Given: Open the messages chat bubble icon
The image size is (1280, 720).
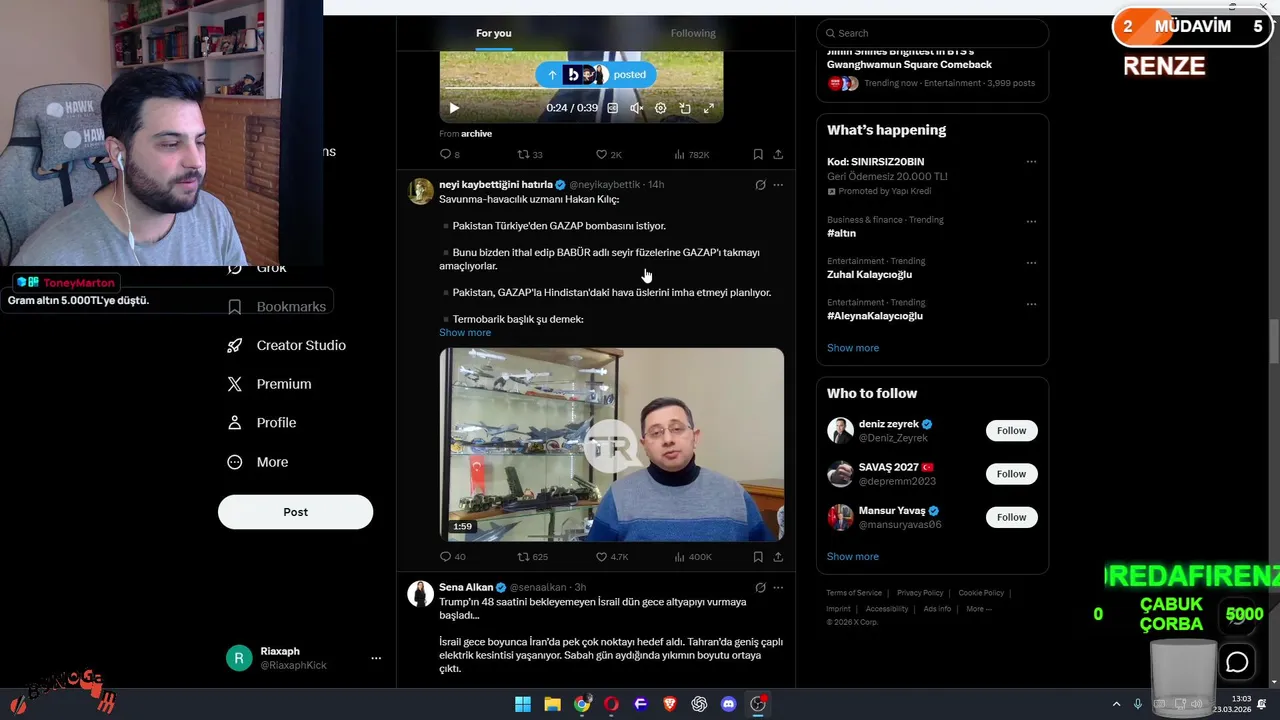Looking at the screenshot, I should pos(1237,662).
